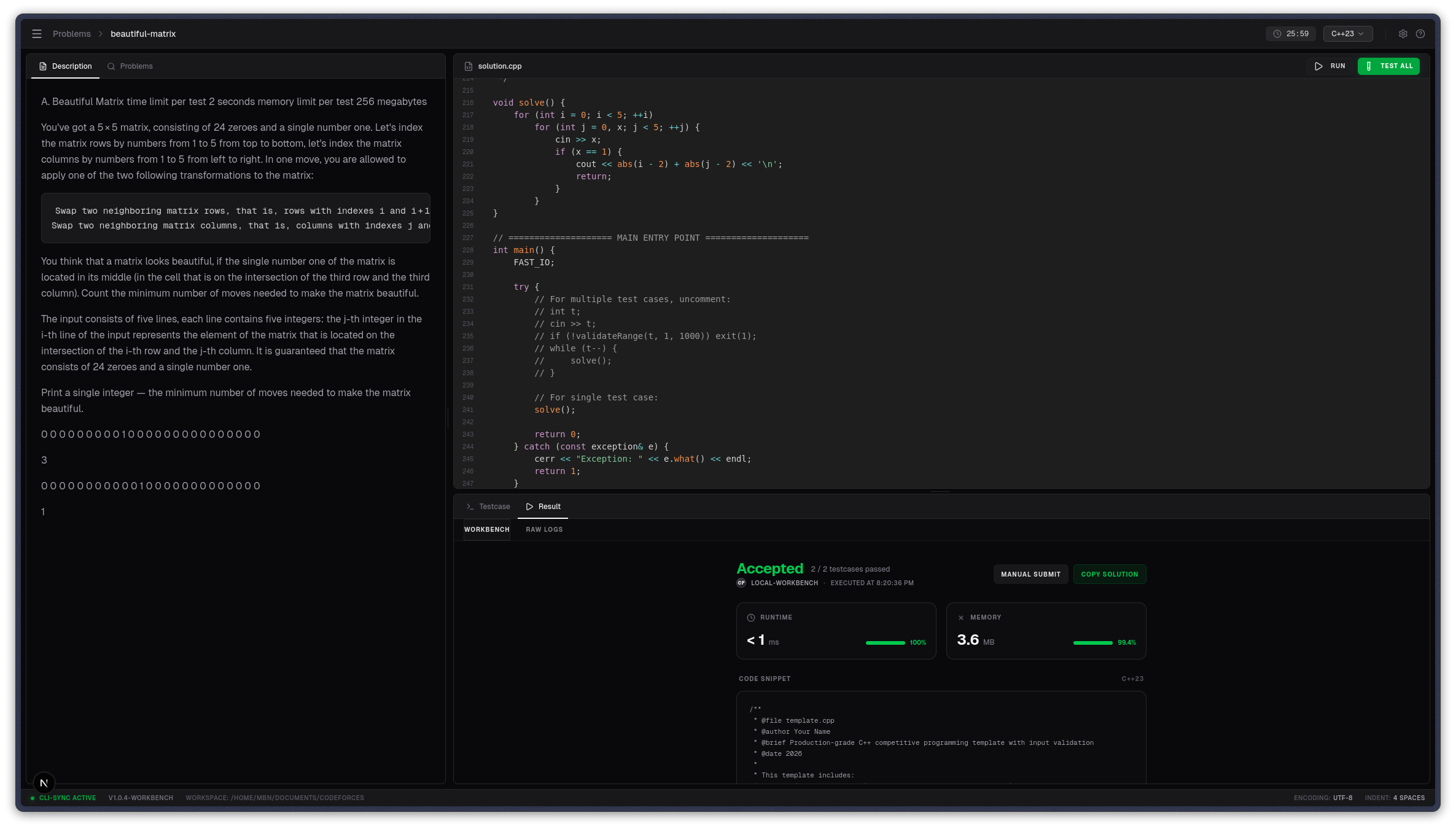Click the green Accepted status heading
The height and width of the screenshot is (829, 1456).
pos(769,569)
